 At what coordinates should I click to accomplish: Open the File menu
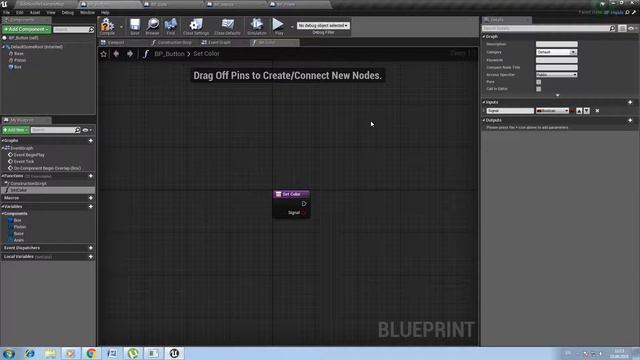coord(6,13)
